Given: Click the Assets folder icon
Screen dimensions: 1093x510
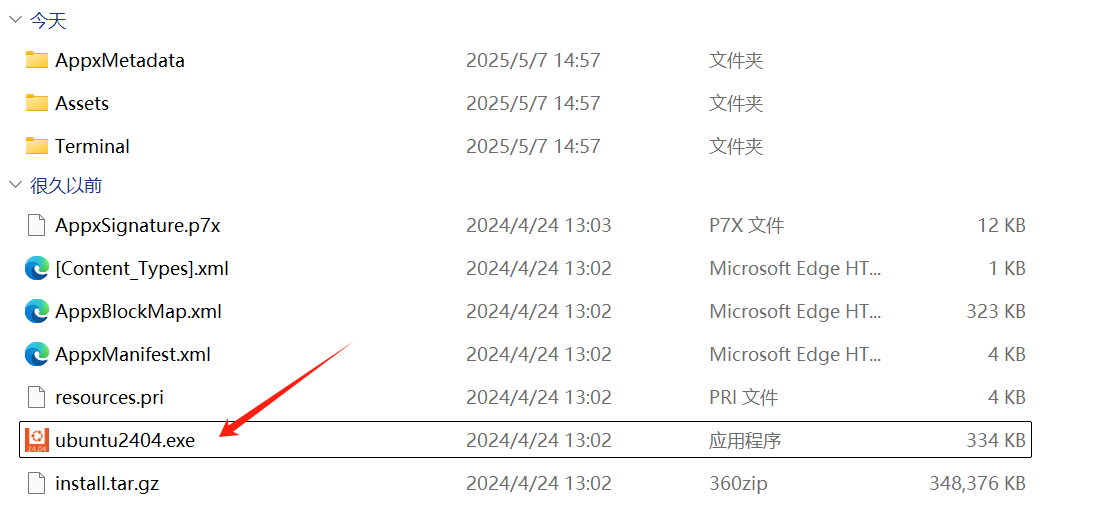Looking at the screenshot, I should (36, 103).
